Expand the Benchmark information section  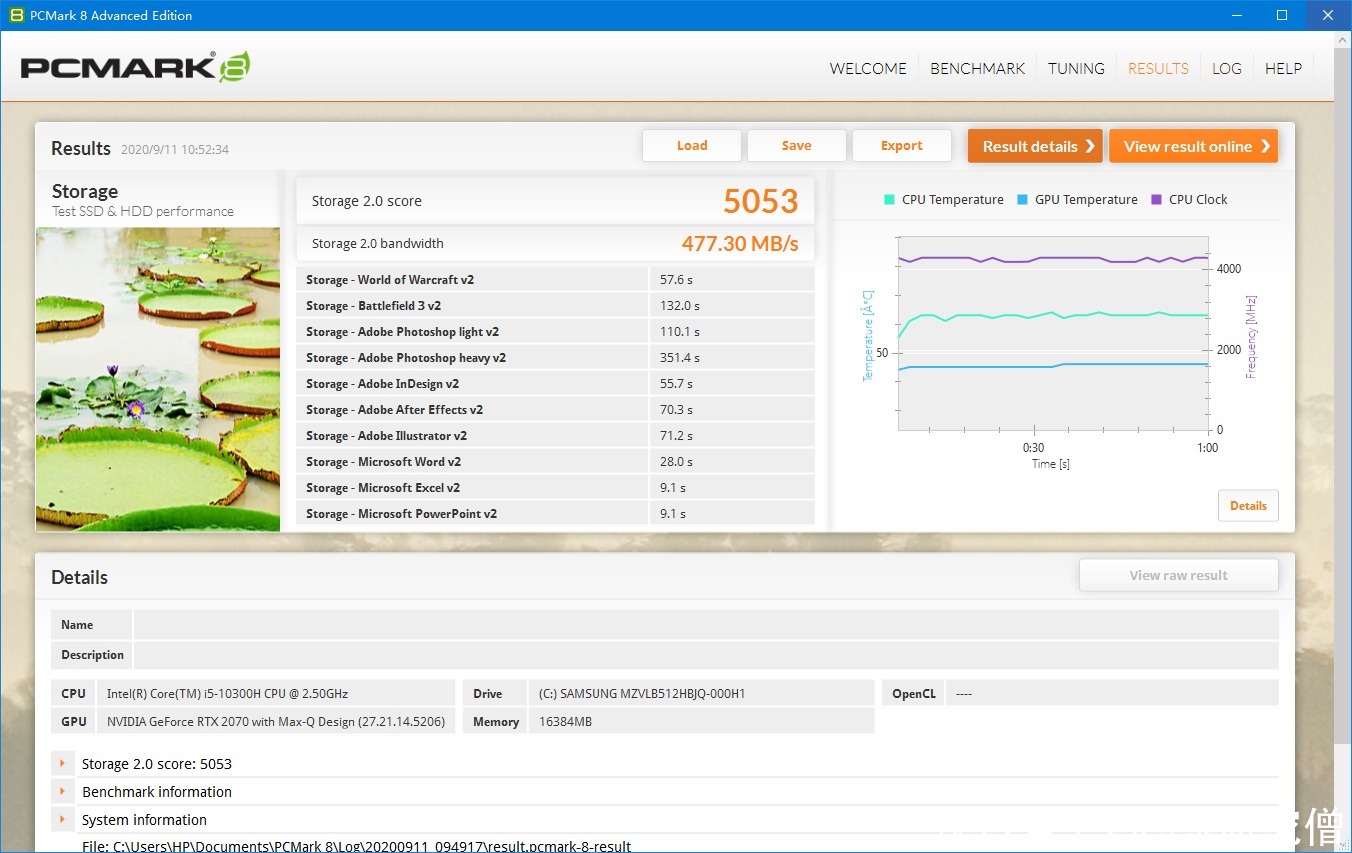click(x=63, y=791)
